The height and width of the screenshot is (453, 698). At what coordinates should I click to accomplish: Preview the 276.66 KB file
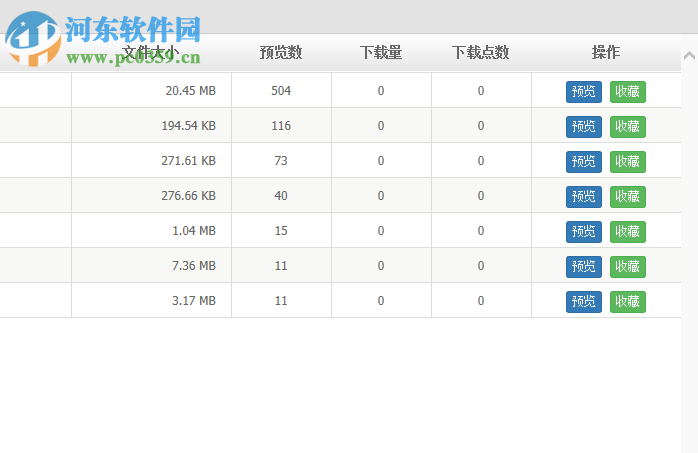584,197
